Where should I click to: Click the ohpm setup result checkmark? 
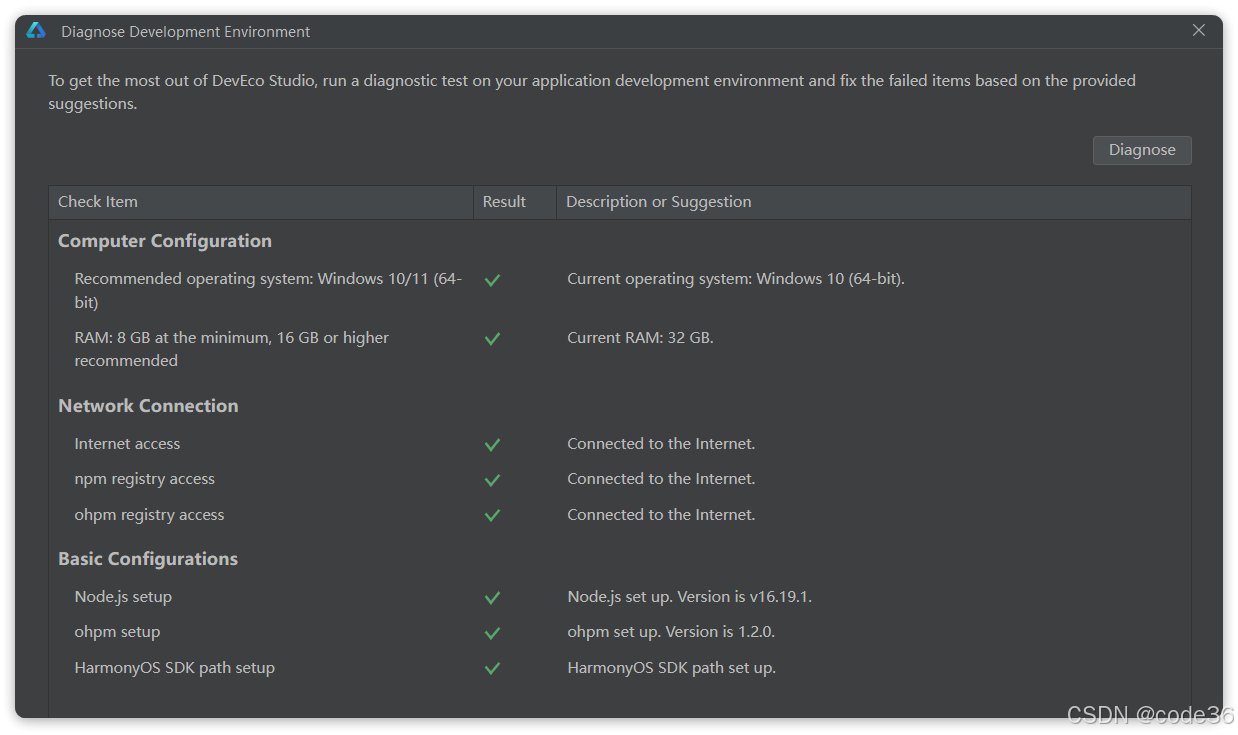click(492, 633)
